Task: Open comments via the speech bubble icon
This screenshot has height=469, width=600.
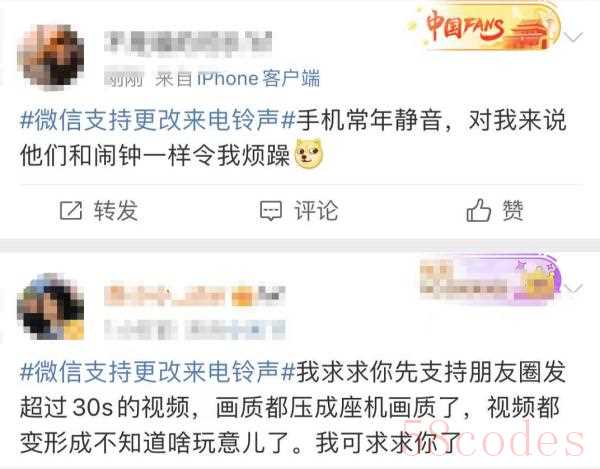Action: click(x=271, y=211)
